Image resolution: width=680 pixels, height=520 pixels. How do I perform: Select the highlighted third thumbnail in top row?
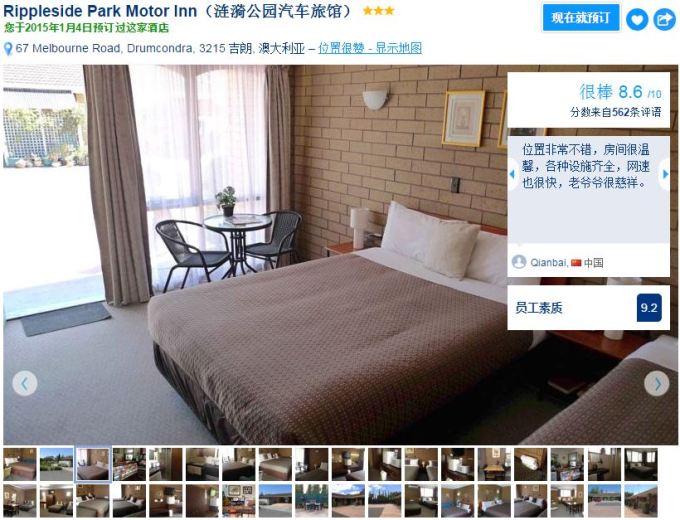[93, 464]
